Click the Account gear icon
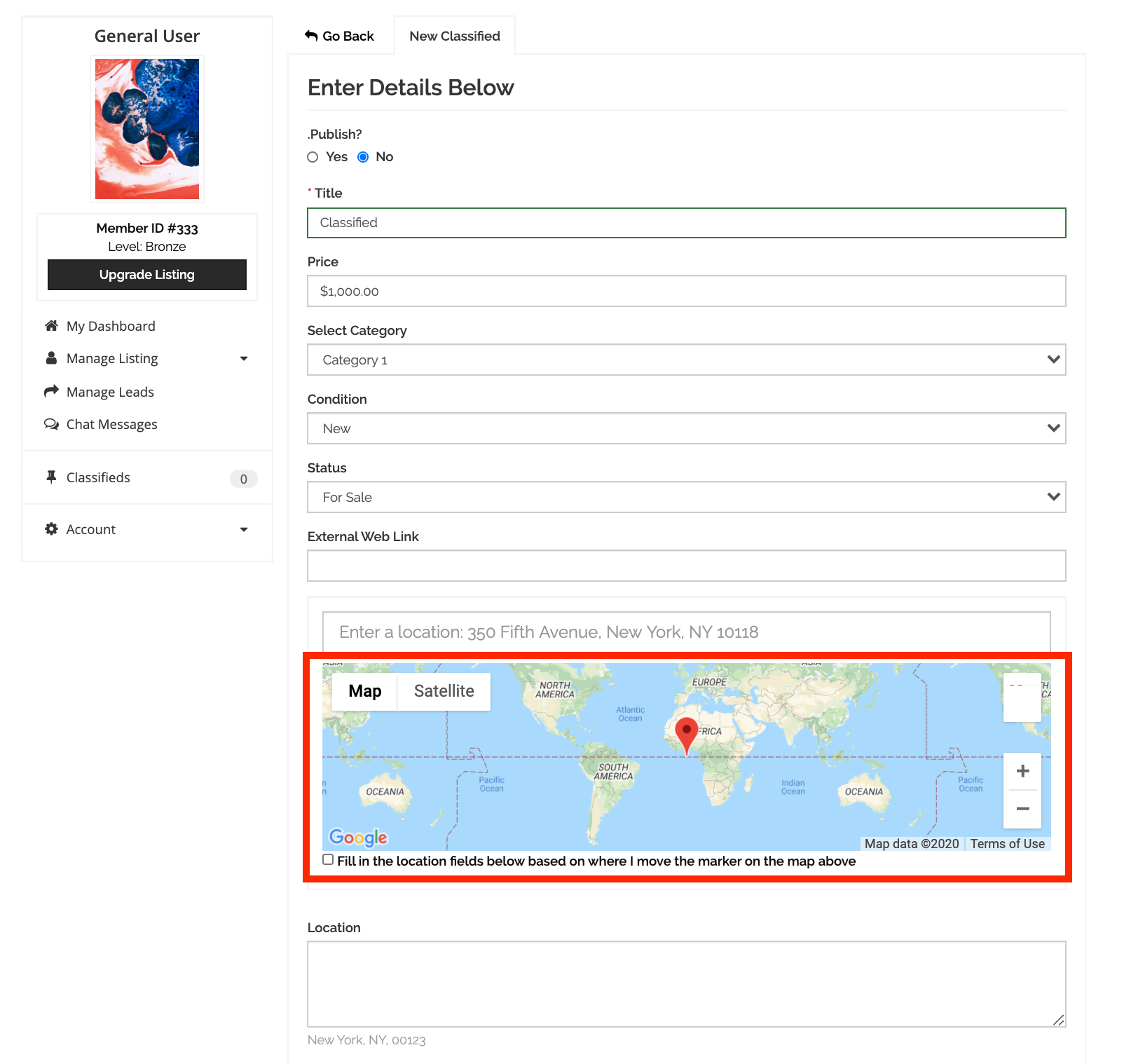Image resolution: width=1124 pixels, height=1064 pixels. [x=50, y=528]
